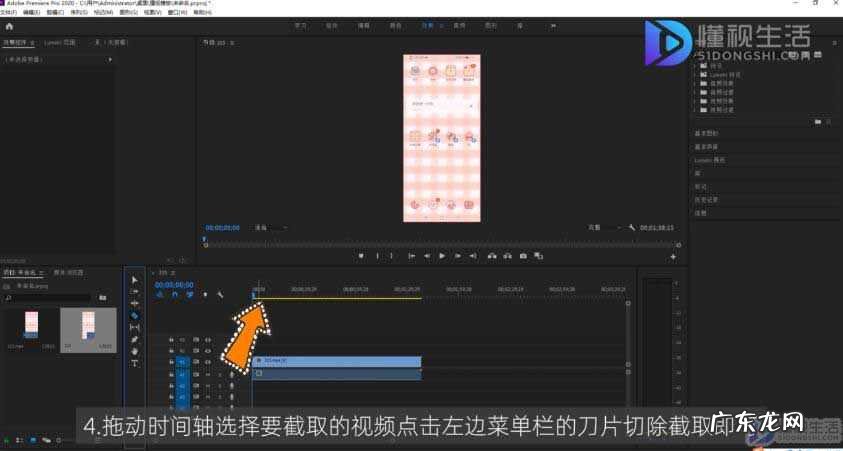The image size is (843, 451).
Task: Open the 历史记录 panel
Action: (x=706, y=200)
